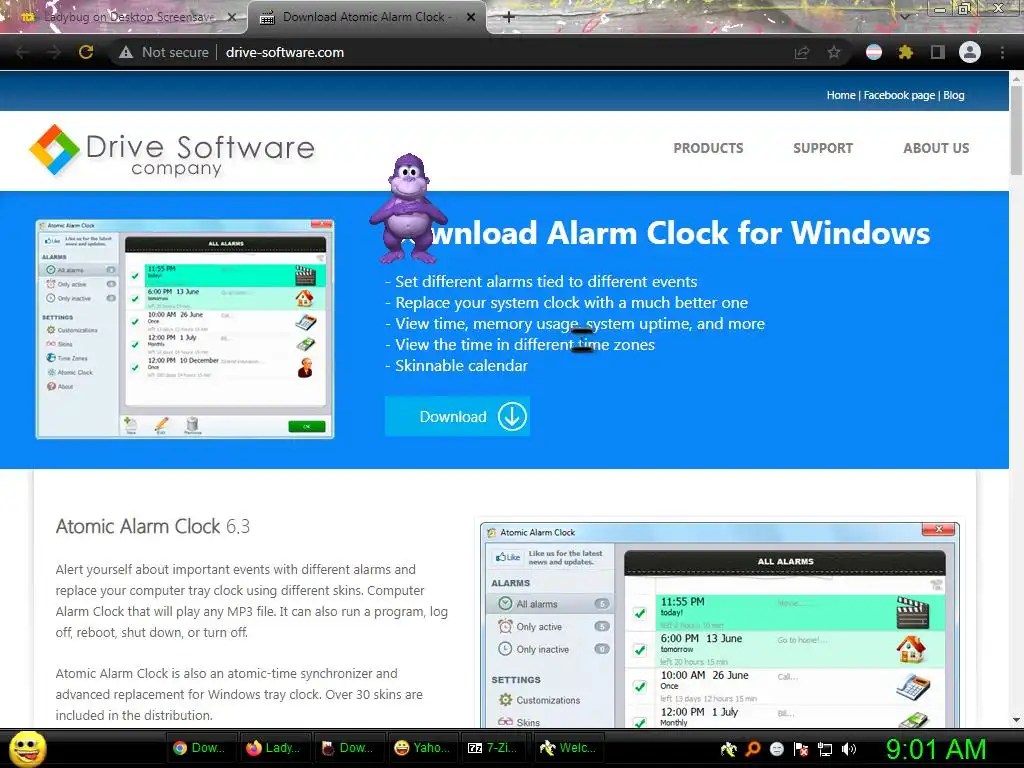Open a new tab with the plus button

[x=509, y=17]
